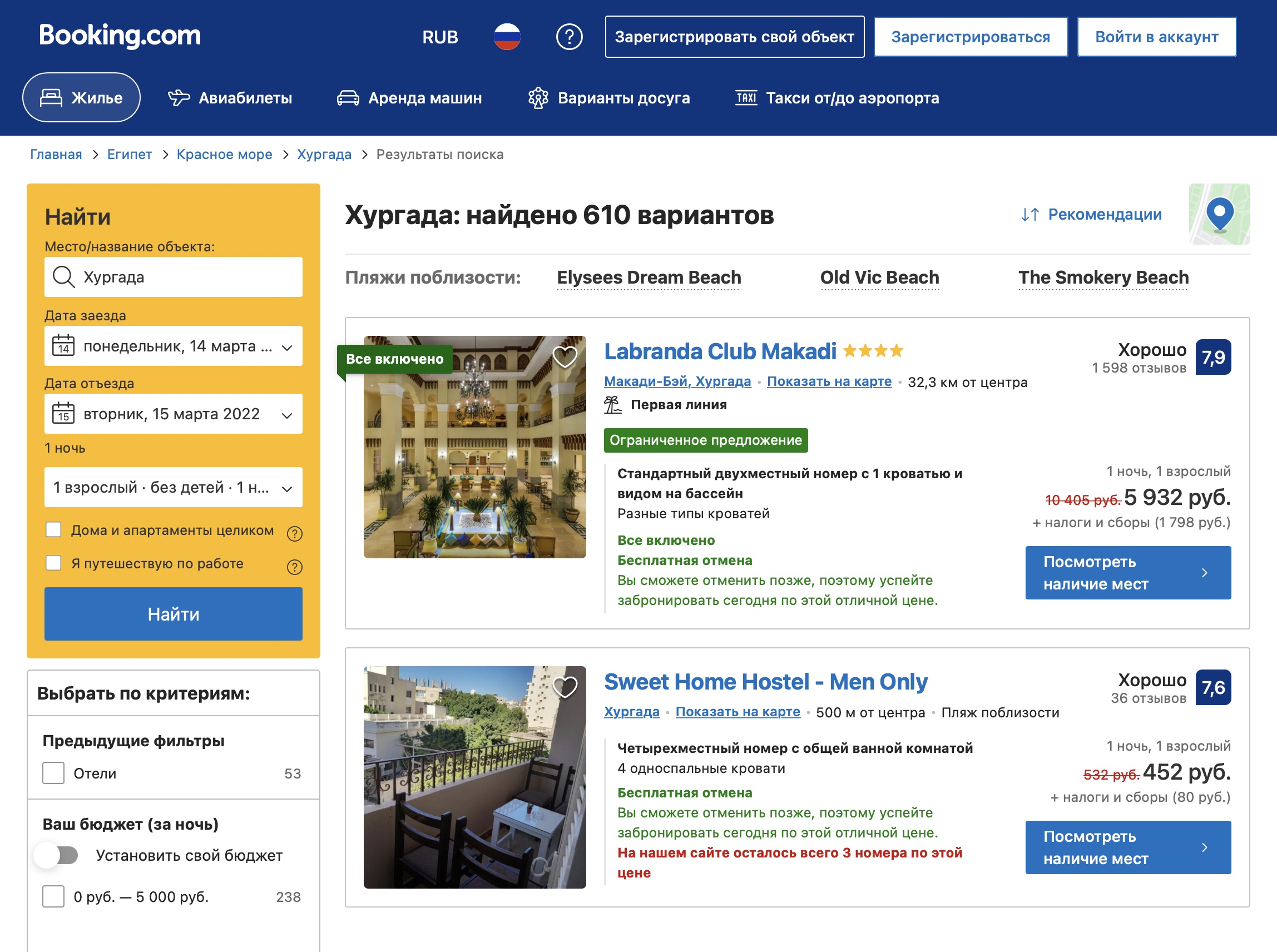Open help icon next to Дома и апартаменты
The image size is (1277, 952).
(x=294, y=534)
